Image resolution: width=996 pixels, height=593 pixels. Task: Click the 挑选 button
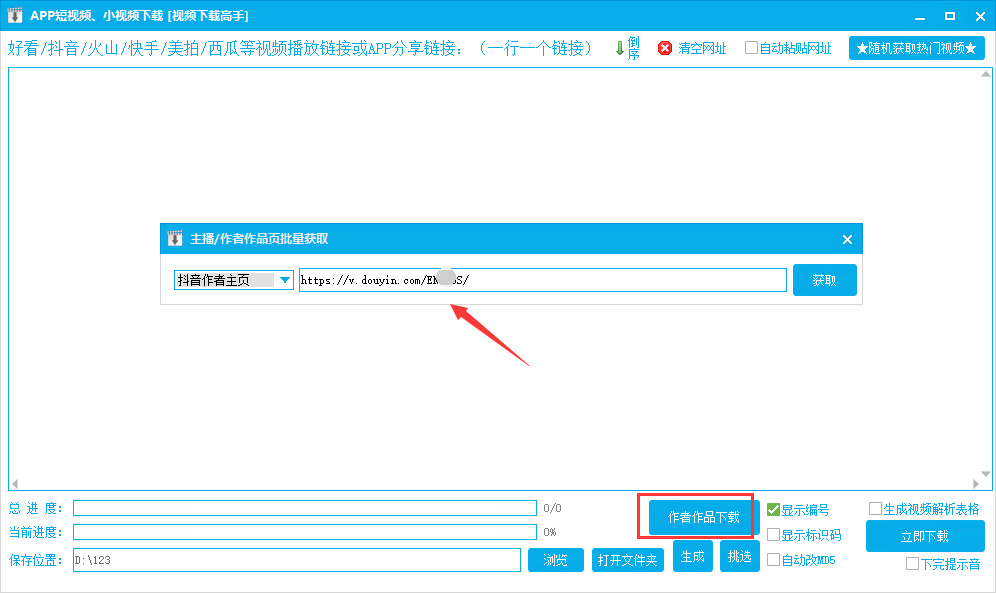coord(739,556)
